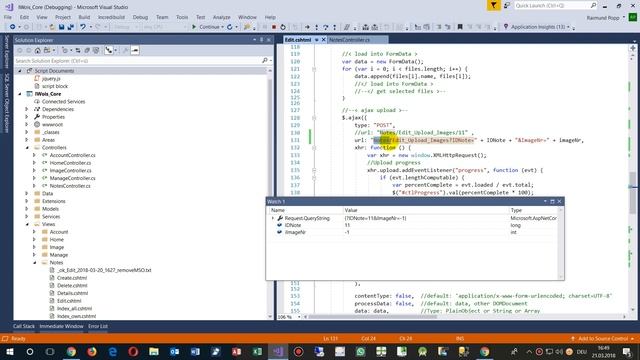The height and width of the screenshot is (360, 640).
Task: Open the File menu
Action: coord(8,17)
